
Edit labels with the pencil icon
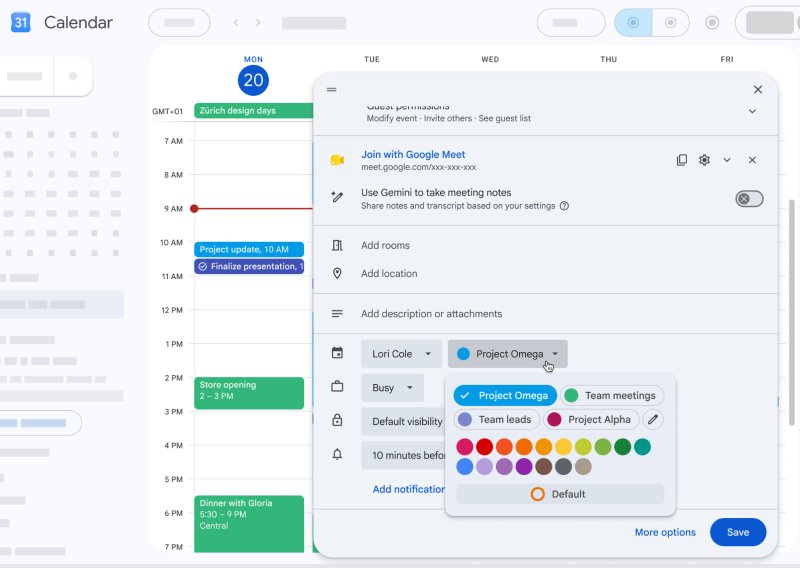(x=653, y=419)
